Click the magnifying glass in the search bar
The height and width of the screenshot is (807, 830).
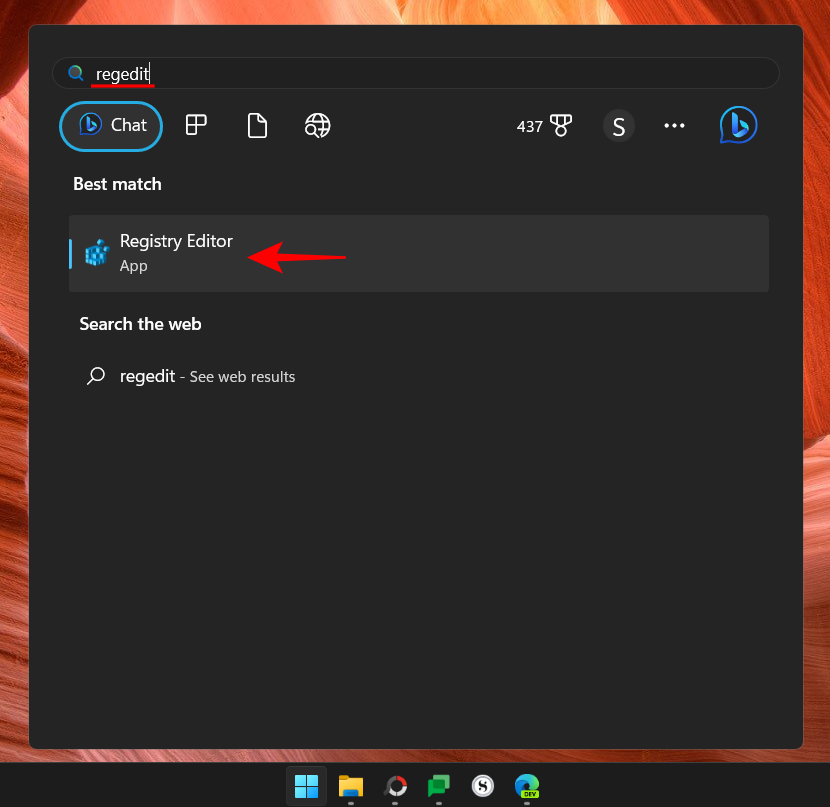(x=76, y=73)
